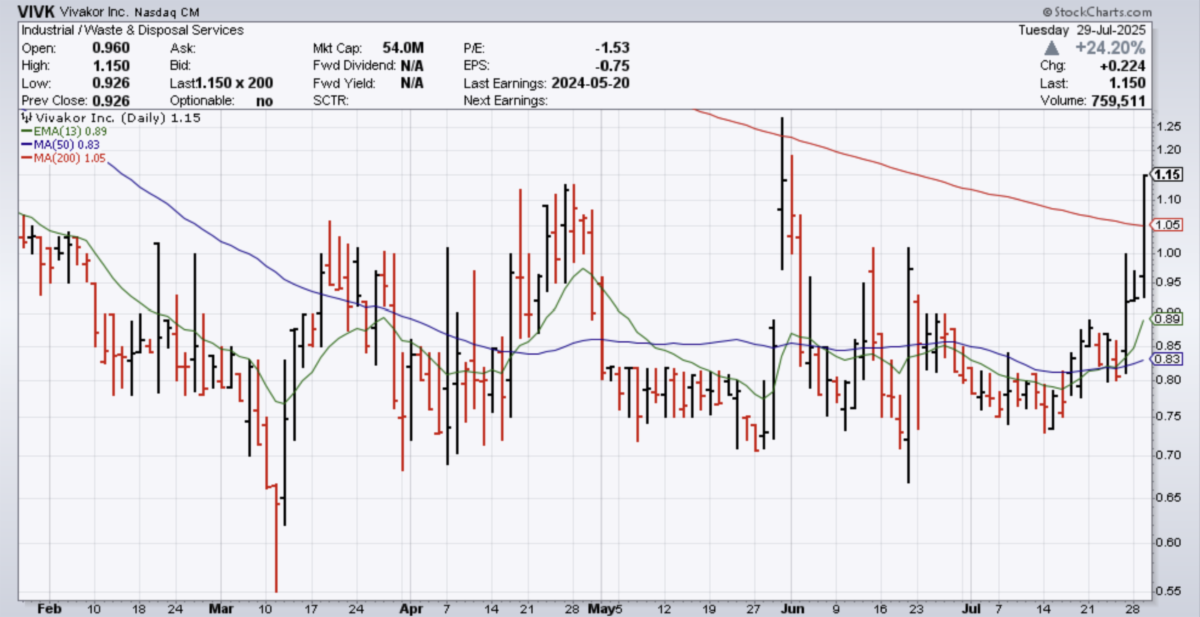Click the 1.15 last price tag on axis

tap(1166, 174)
